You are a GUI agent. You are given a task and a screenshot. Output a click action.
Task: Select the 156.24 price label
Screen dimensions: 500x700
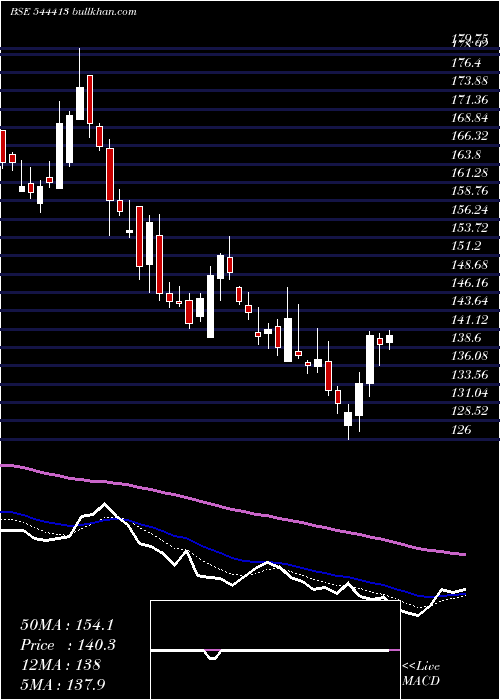(470, 209)
